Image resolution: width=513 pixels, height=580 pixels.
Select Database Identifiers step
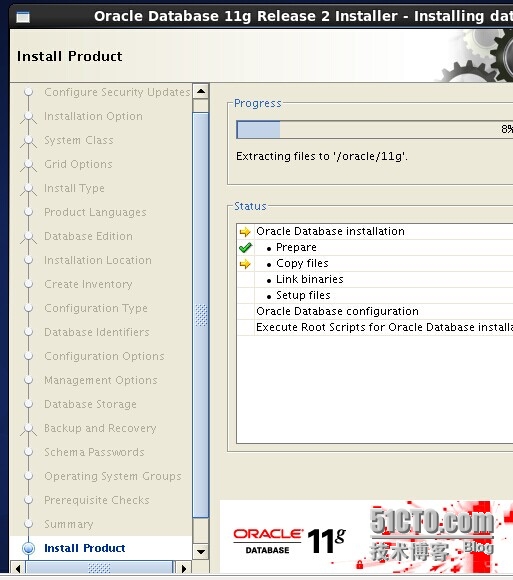click(x=97, y=332)
